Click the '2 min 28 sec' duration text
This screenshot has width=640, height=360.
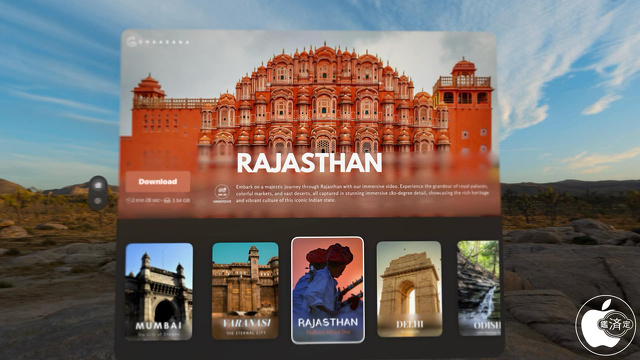point(145,200)
